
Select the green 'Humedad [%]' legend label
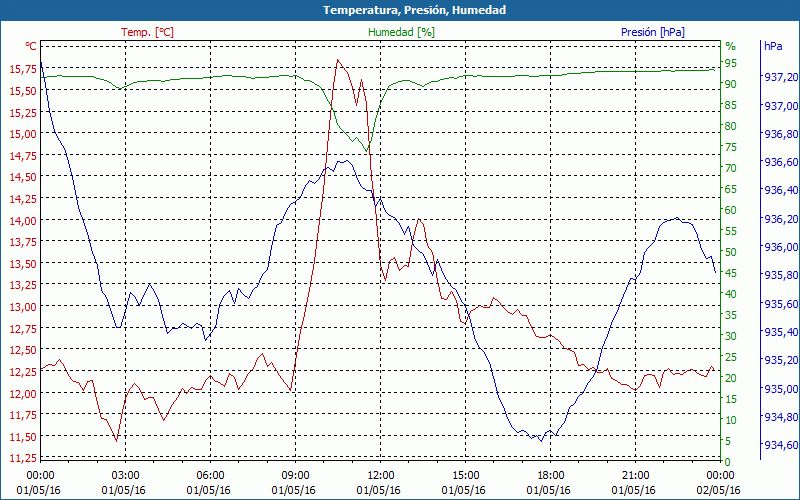(x=401, y=32)
